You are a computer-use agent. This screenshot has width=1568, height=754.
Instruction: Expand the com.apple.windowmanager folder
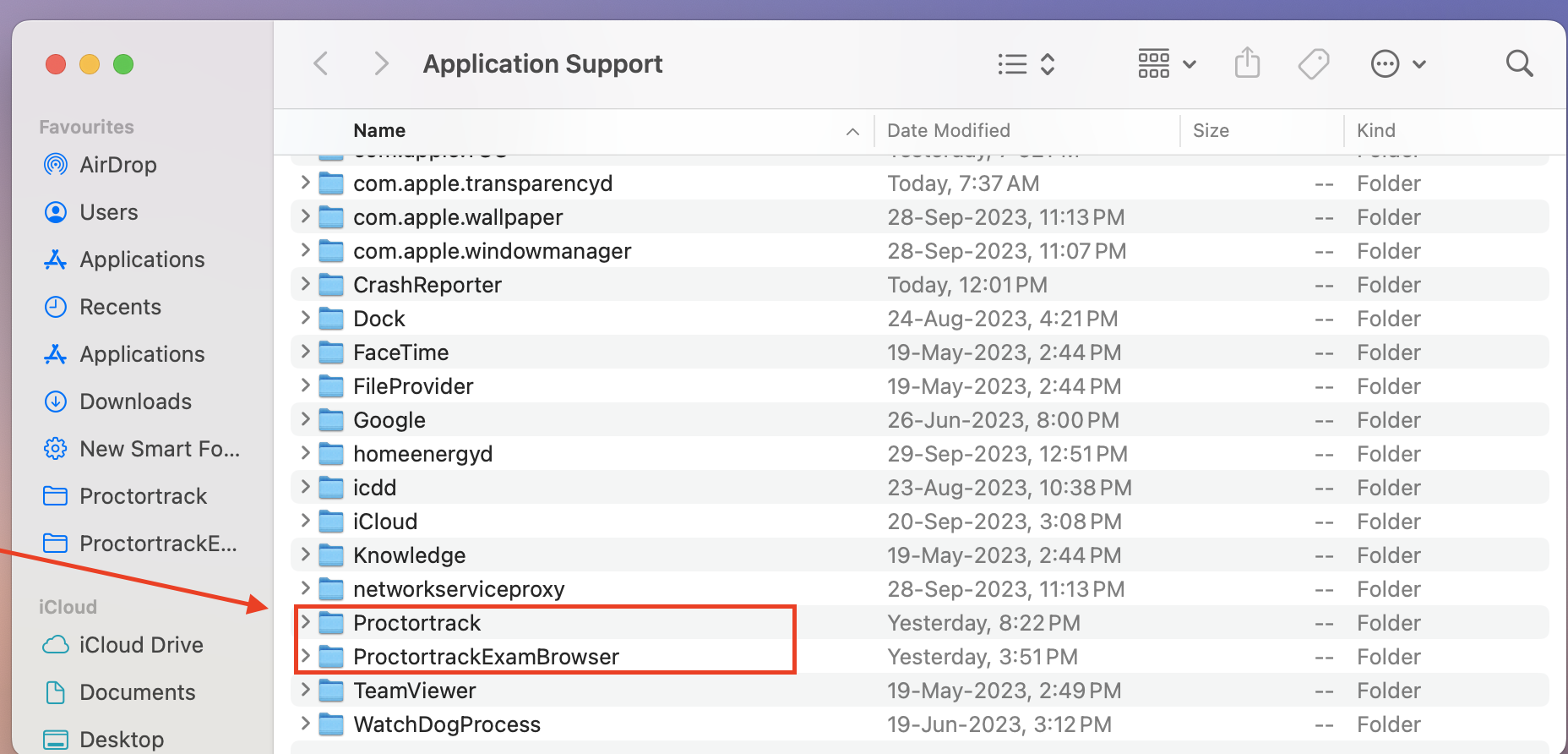tap(306, 250)
